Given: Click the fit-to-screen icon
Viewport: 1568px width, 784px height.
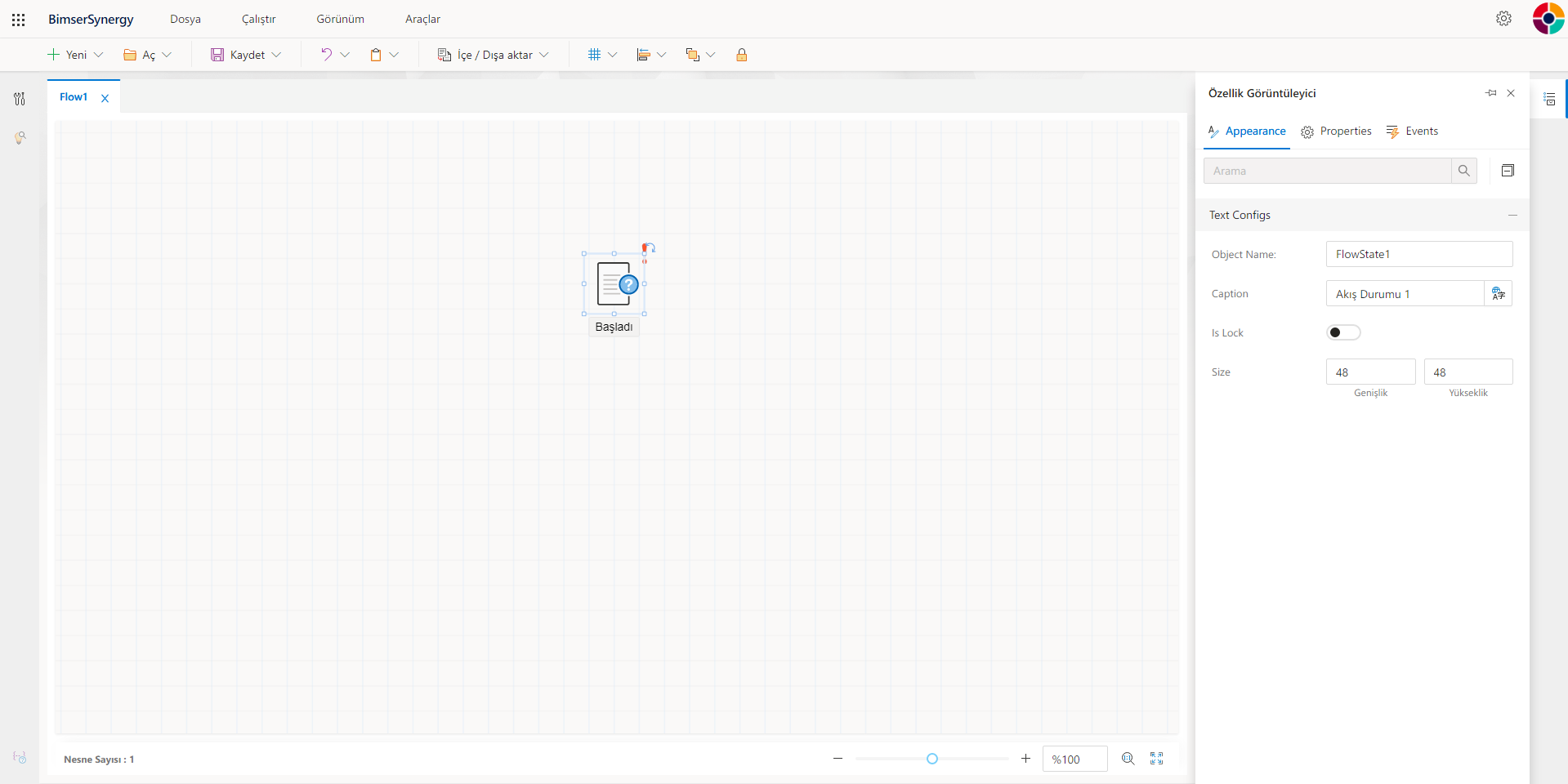Looking at the screenshot, I should [1156, 759].
